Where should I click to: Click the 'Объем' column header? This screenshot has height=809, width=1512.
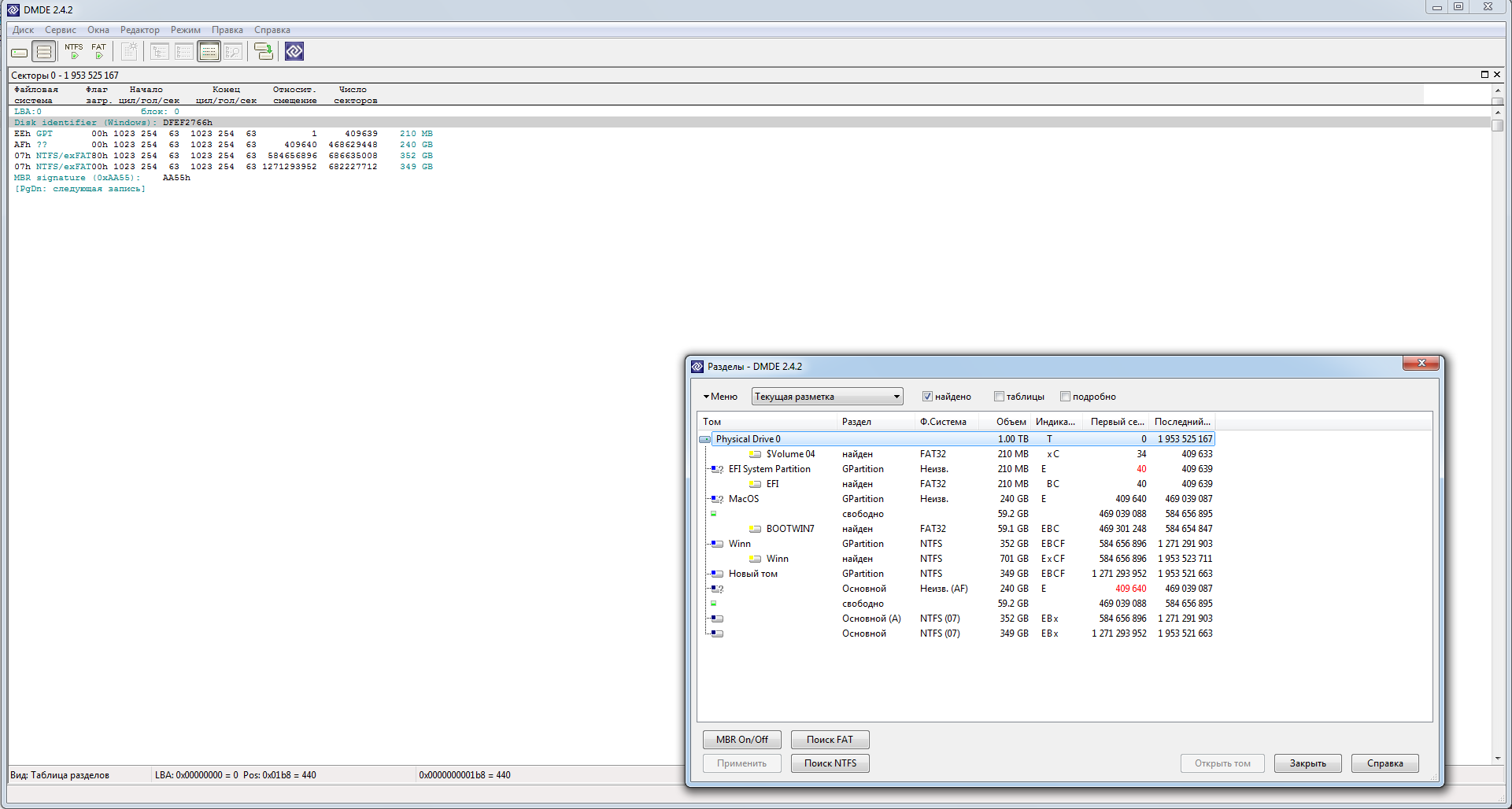pos(1011,422)
